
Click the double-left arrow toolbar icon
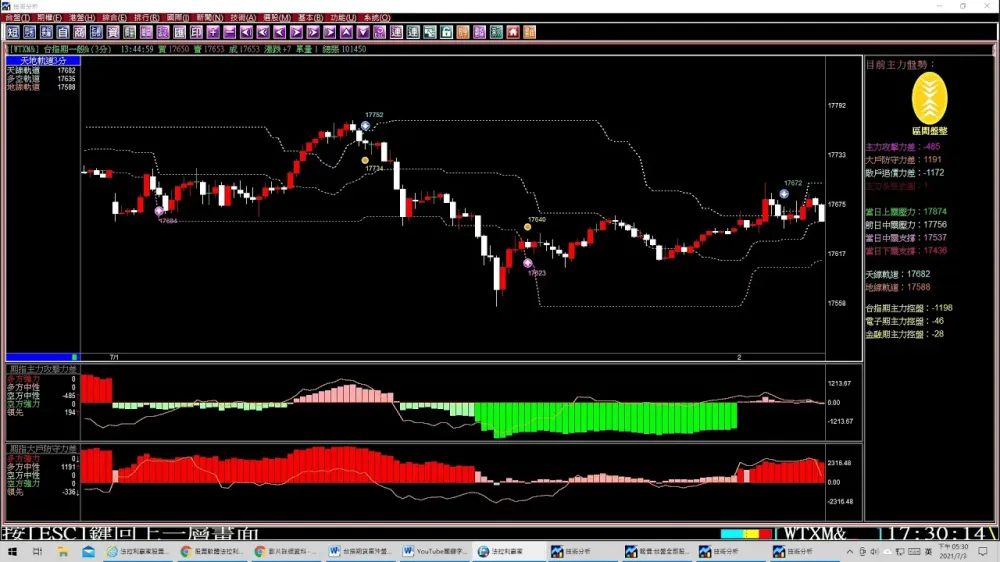263,32
